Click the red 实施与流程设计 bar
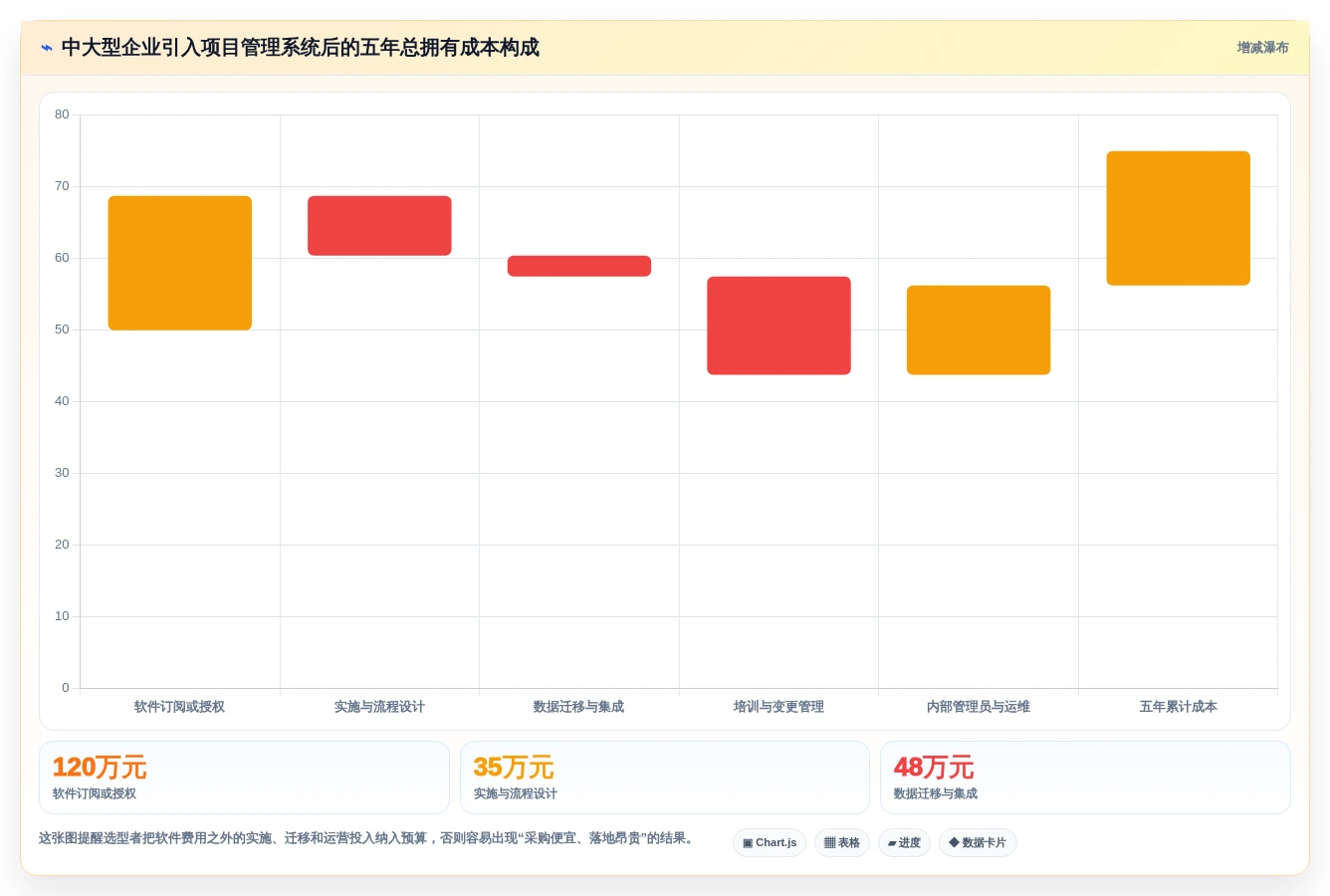1330x896 pixels. 379,226
